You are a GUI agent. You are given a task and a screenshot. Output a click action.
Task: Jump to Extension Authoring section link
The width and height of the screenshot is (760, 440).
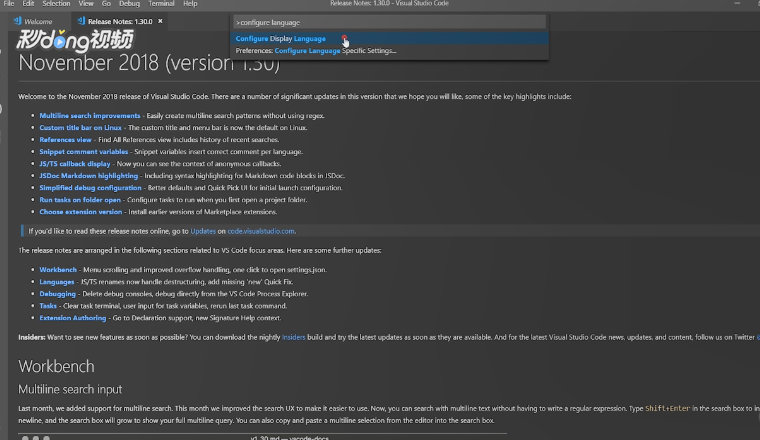tap(73, 318)
